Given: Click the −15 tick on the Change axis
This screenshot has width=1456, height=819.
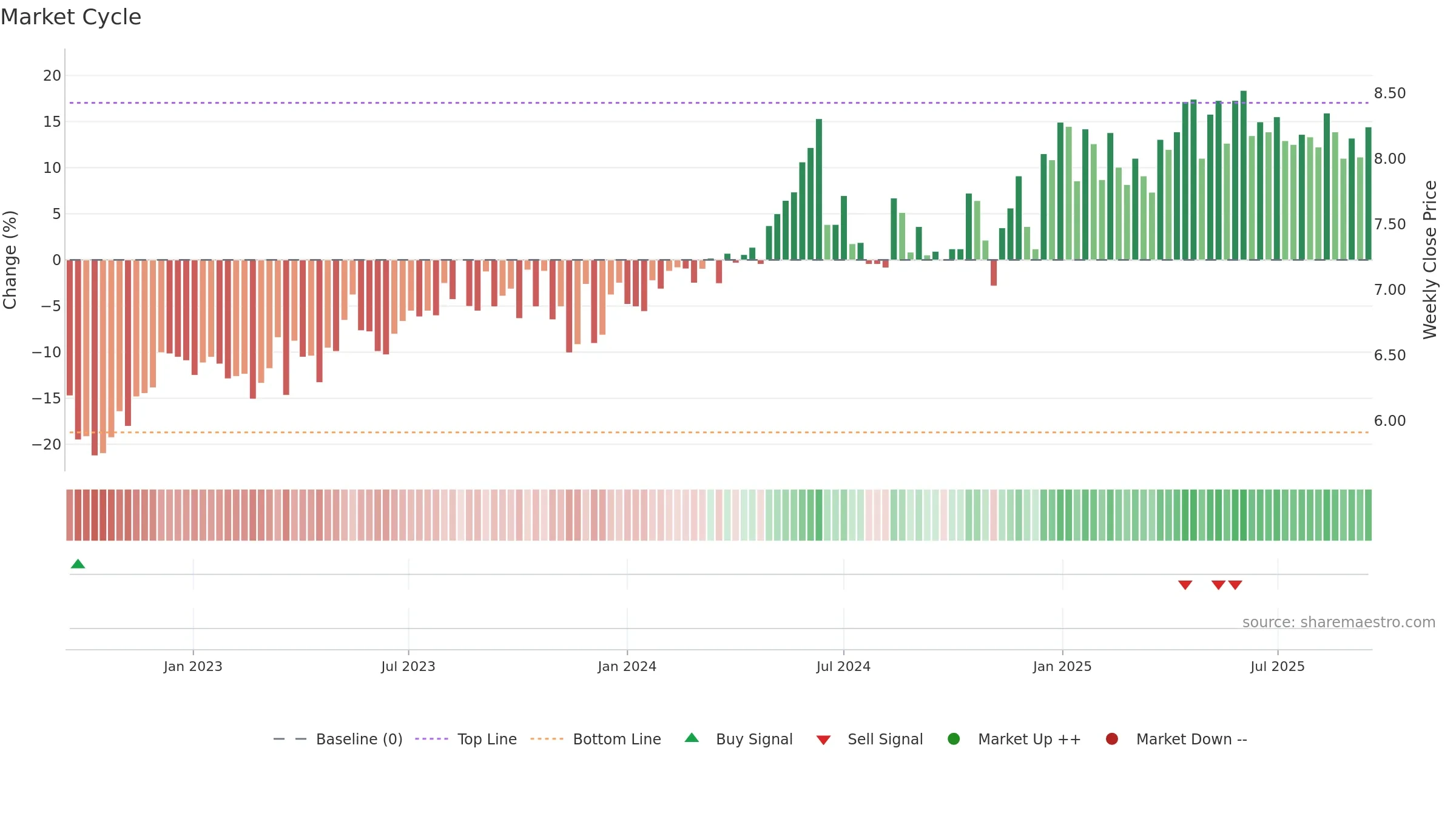Looking at the screenshot, I should point(47,398).
